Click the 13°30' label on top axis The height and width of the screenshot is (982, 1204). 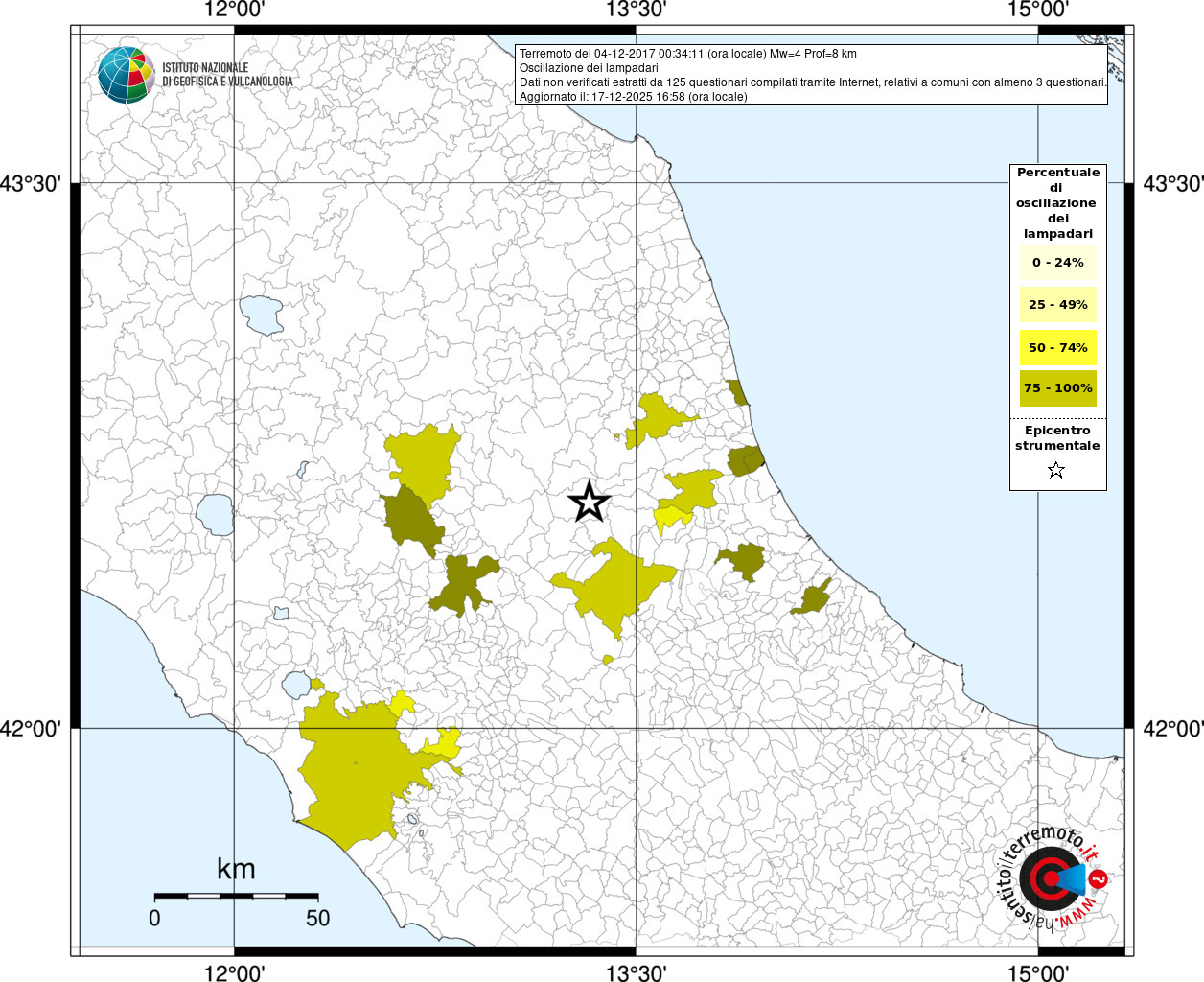click(x=636, y=11)
